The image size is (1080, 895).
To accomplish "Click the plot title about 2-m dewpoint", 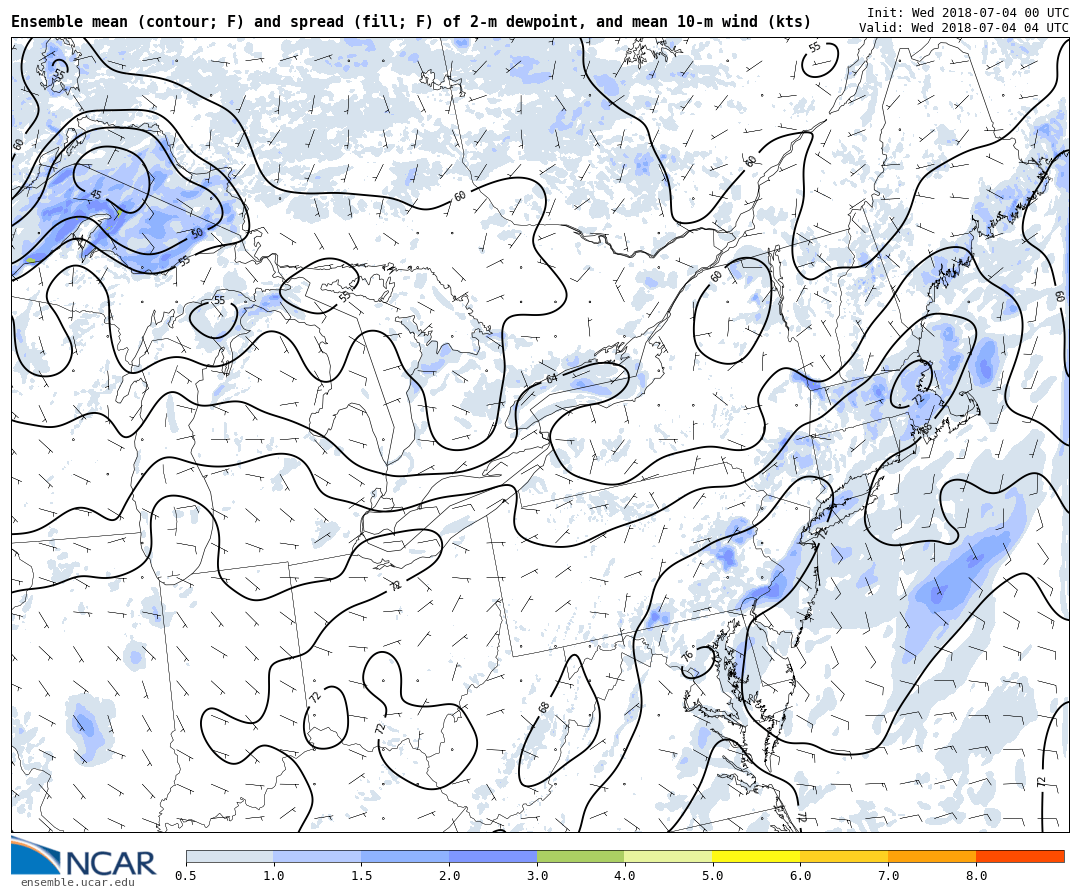I will [x=411, y=21].
